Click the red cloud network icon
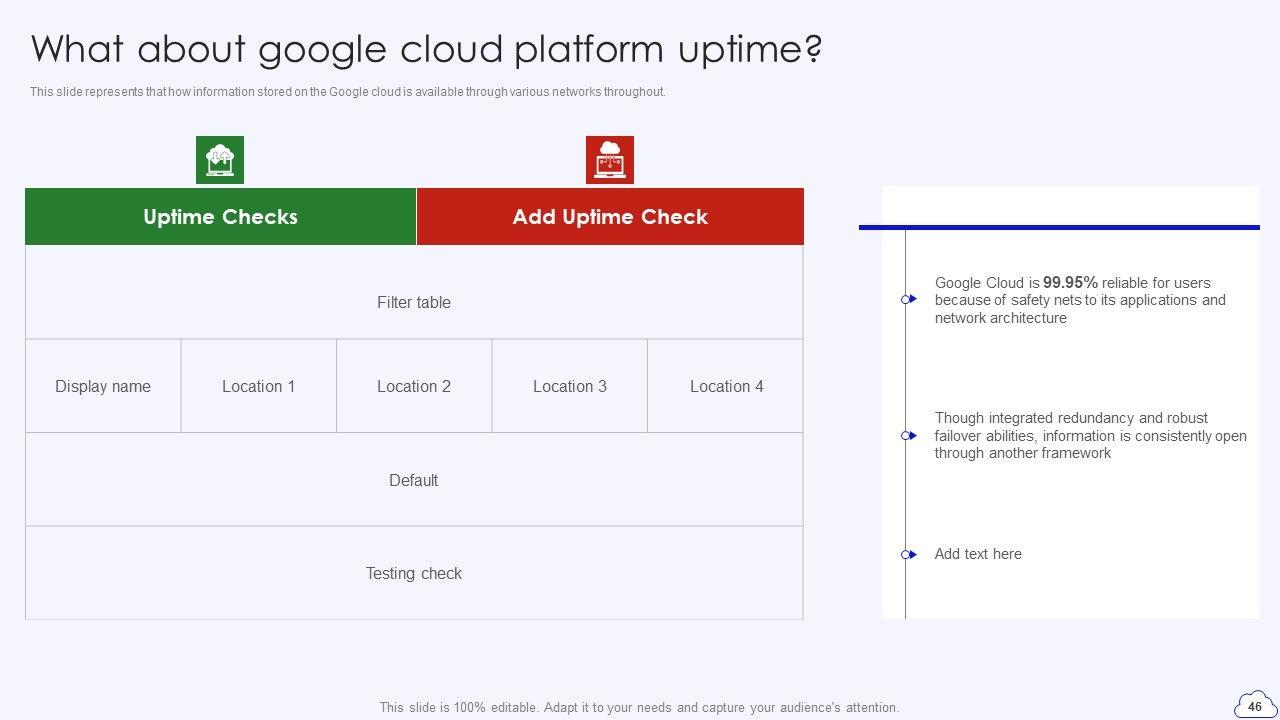1280x720 pixels. (x=610, y=160)
